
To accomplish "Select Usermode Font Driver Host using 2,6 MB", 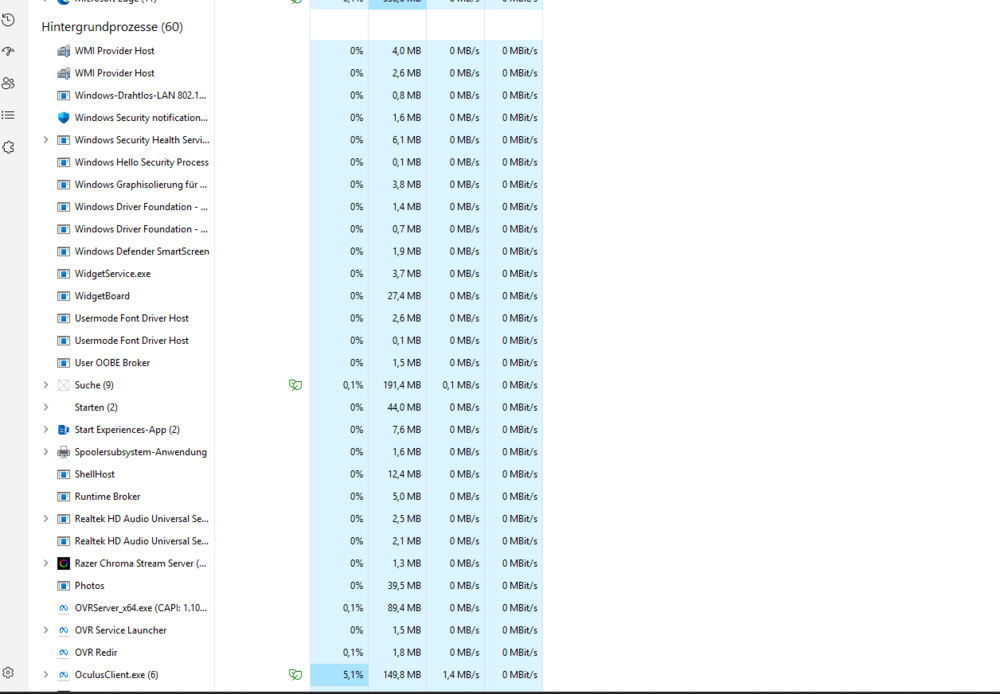I will (x=131, y=318).
